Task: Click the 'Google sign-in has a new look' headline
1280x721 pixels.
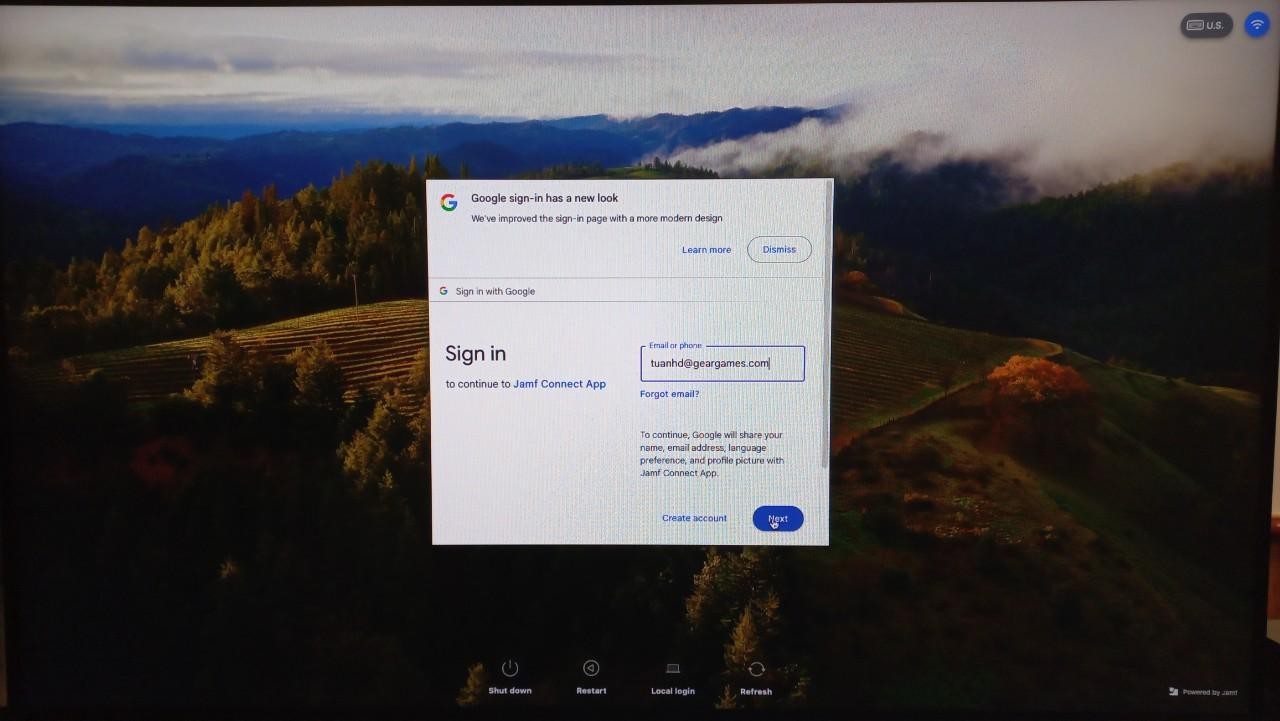Action: (544, 198)
